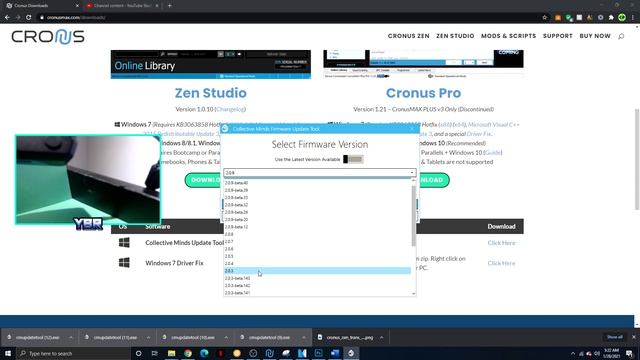640x360 pixels.
Task: Open options for cronus_zen_trans png download
Action: click(x=381, y=338)
